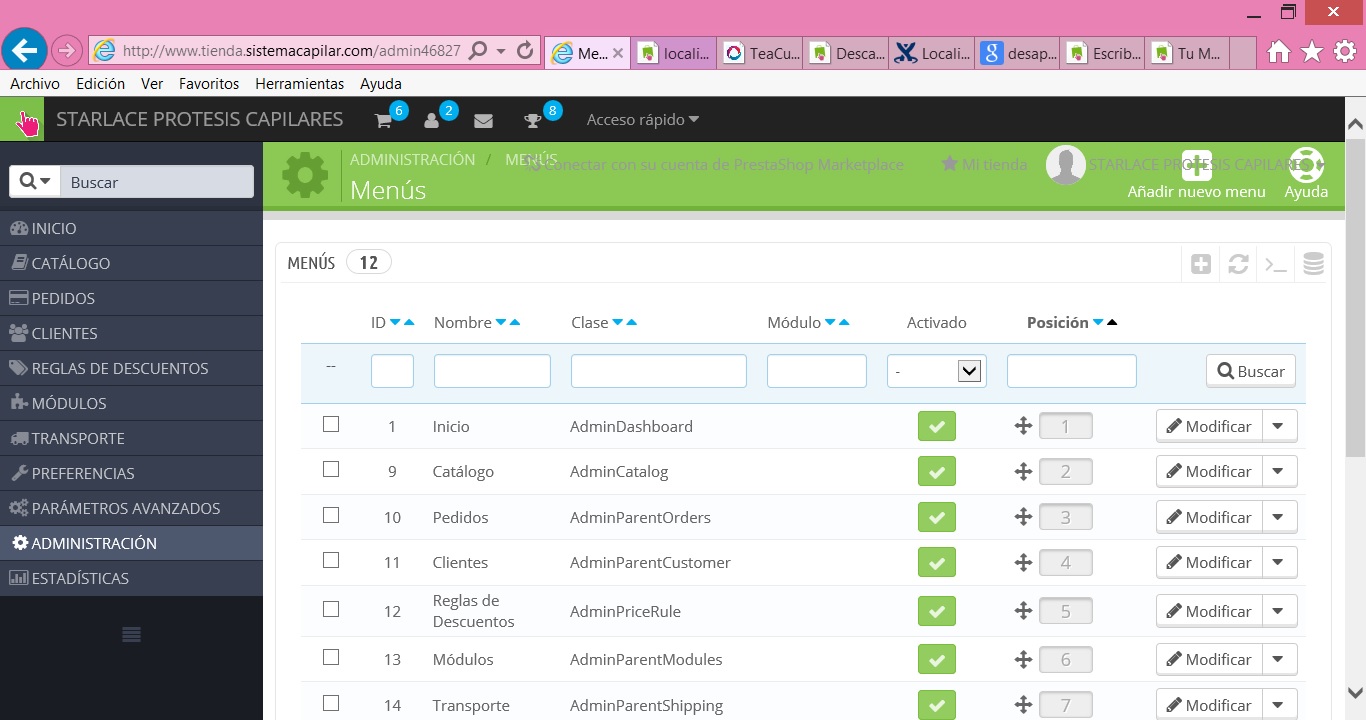Check the box for Inicio row
1366x720 pixels.
331,424
